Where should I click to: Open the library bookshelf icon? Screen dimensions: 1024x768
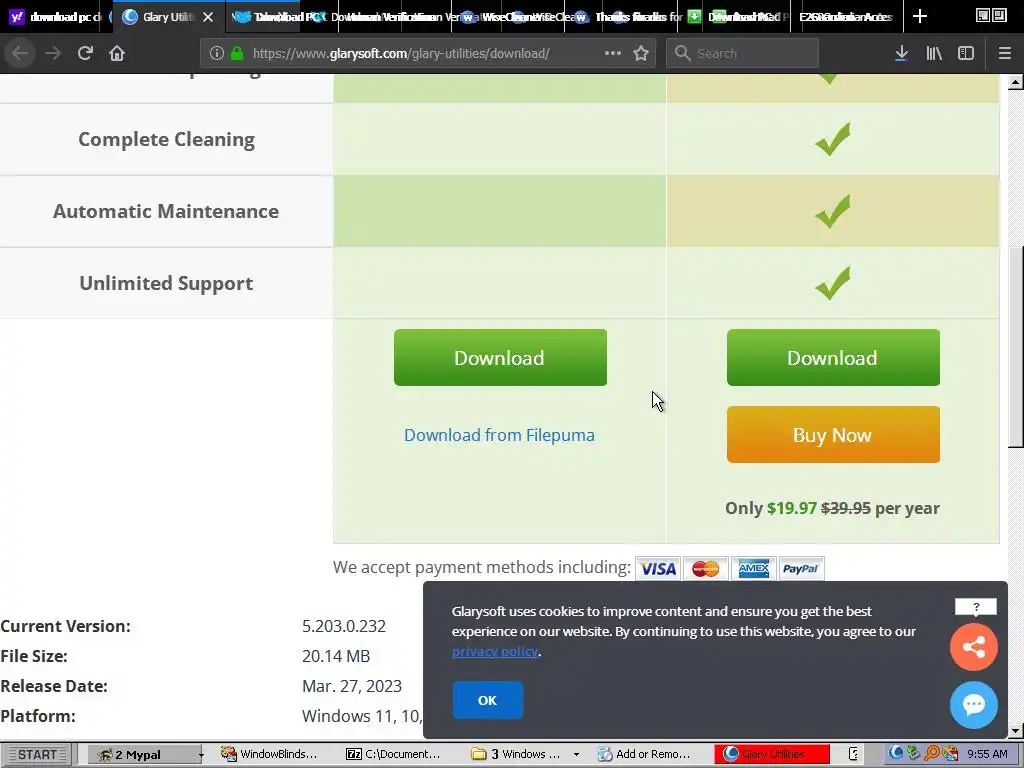(x=934, y=53)
